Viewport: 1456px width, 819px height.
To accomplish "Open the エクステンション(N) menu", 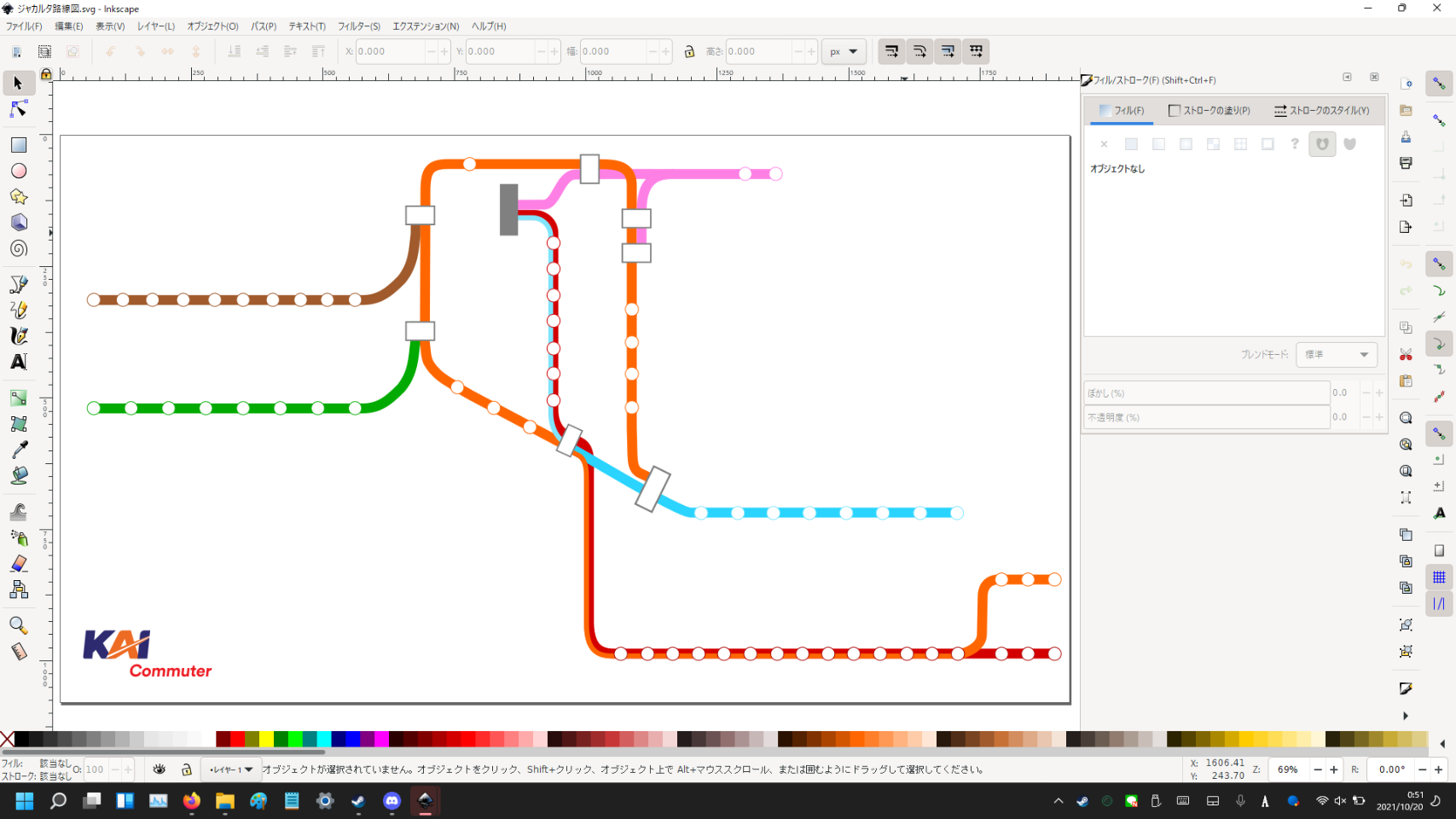I will 425,26.
